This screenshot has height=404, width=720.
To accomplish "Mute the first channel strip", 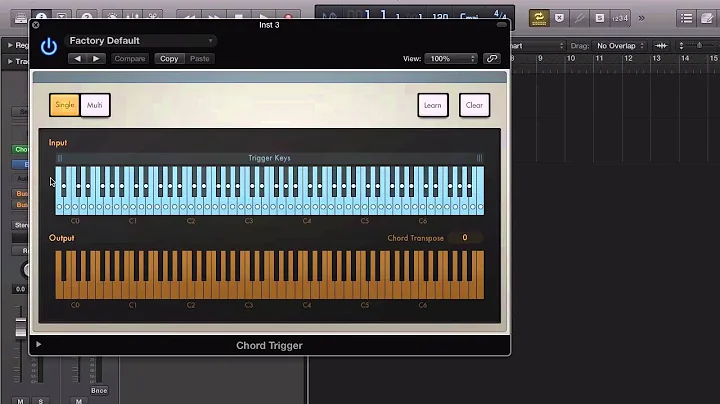I will (20, 401).
